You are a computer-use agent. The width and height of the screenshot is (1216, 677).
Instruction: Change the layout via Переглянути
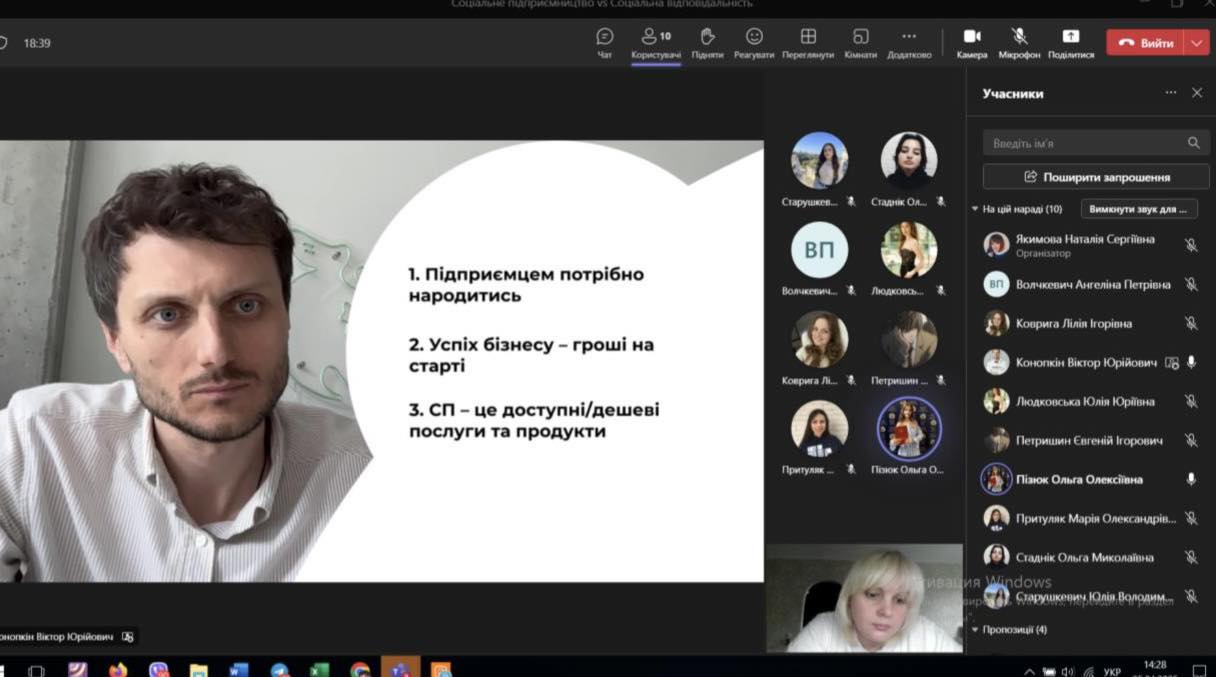pyautogui.click(x=808, y=43)
